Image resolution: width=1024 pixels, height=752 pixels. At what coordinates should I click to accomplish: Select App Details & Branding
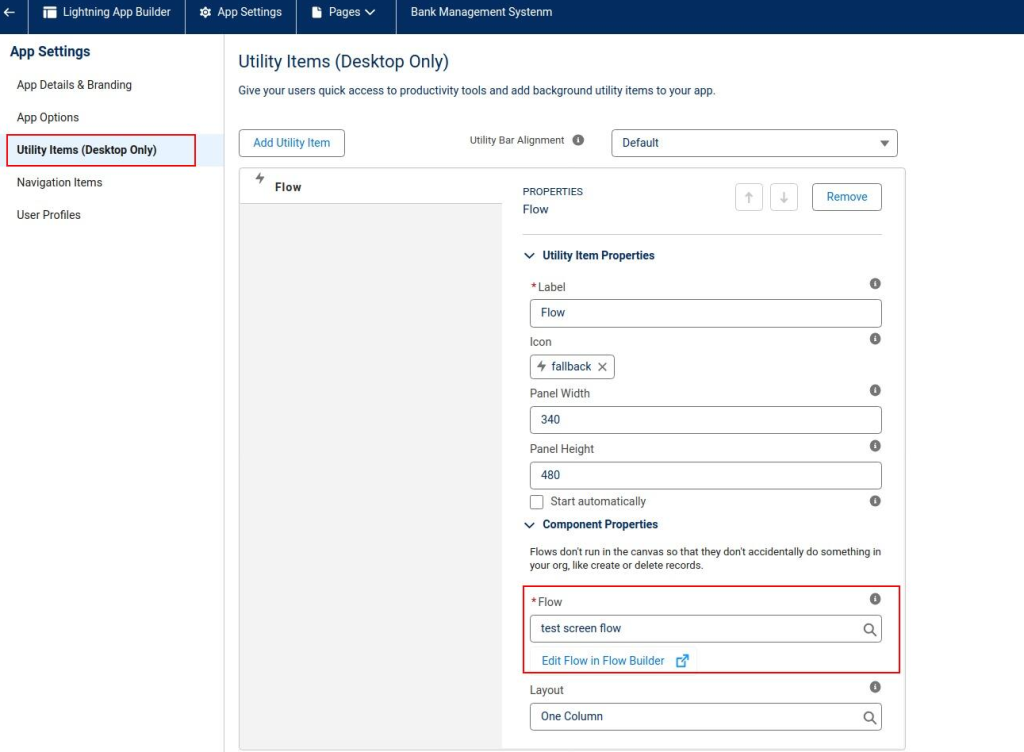(x=74, y=85)
